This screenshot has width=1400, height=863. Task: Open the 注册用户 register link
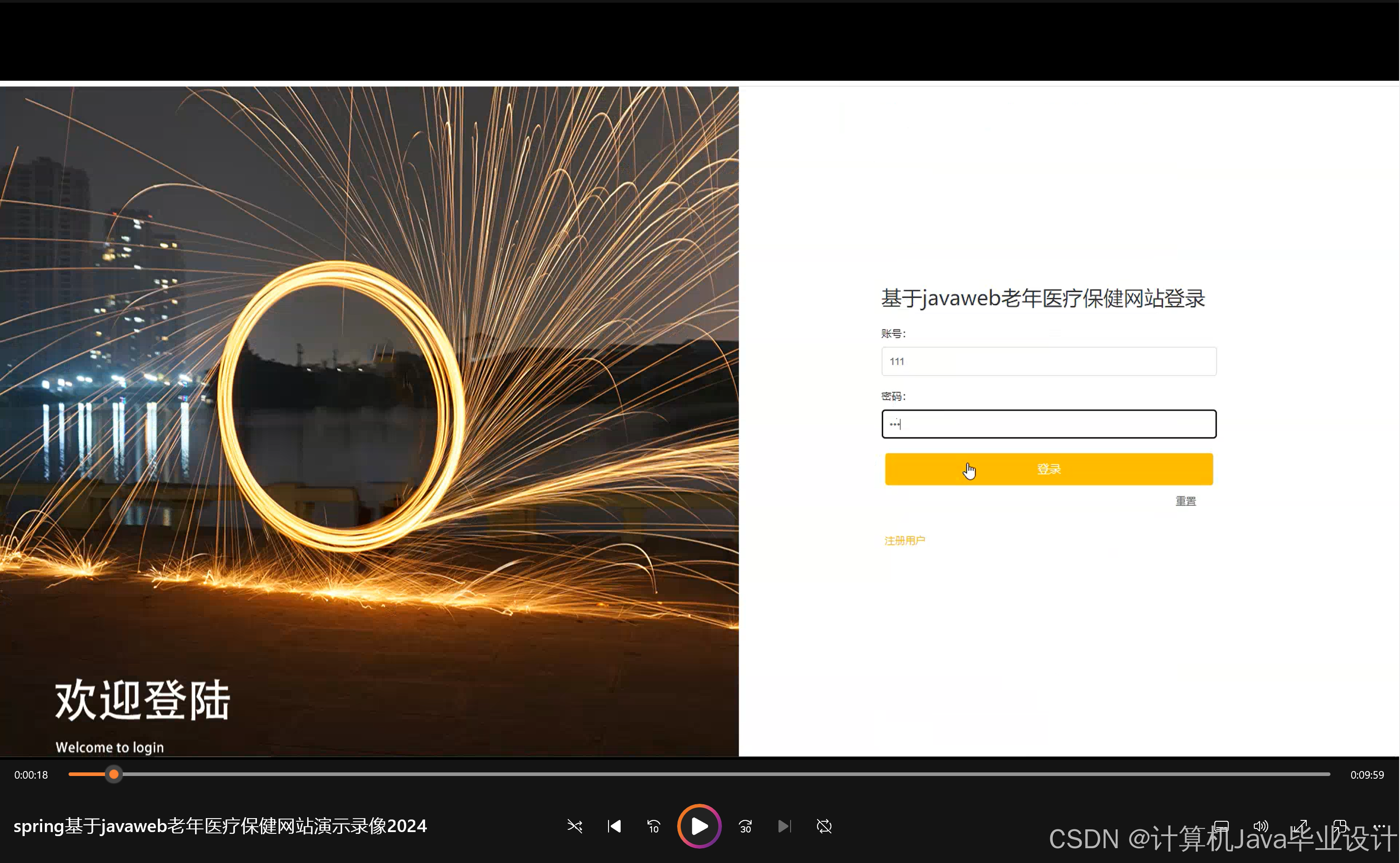pyautogui.click(x=904, y=540)
